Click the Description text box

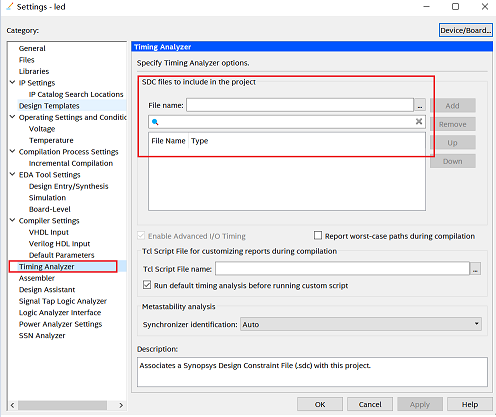pyautogui.click(x=312, y=372)
